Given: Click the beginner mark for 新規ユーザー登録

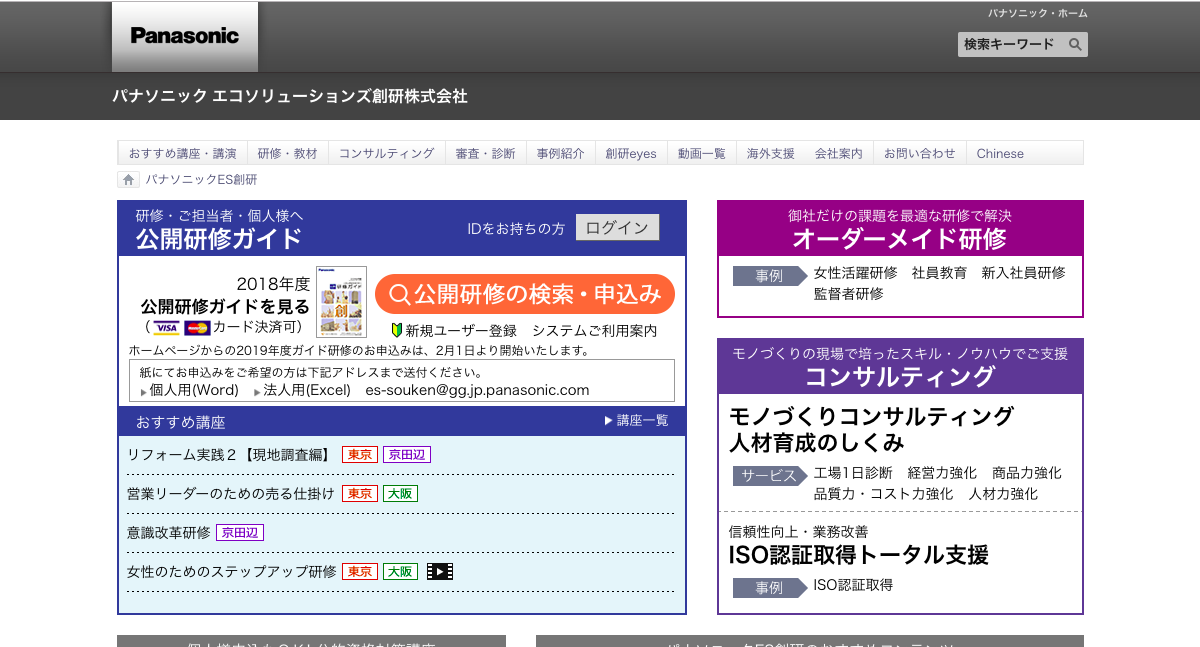Looking at the screenshot, I should pos(396,330).
